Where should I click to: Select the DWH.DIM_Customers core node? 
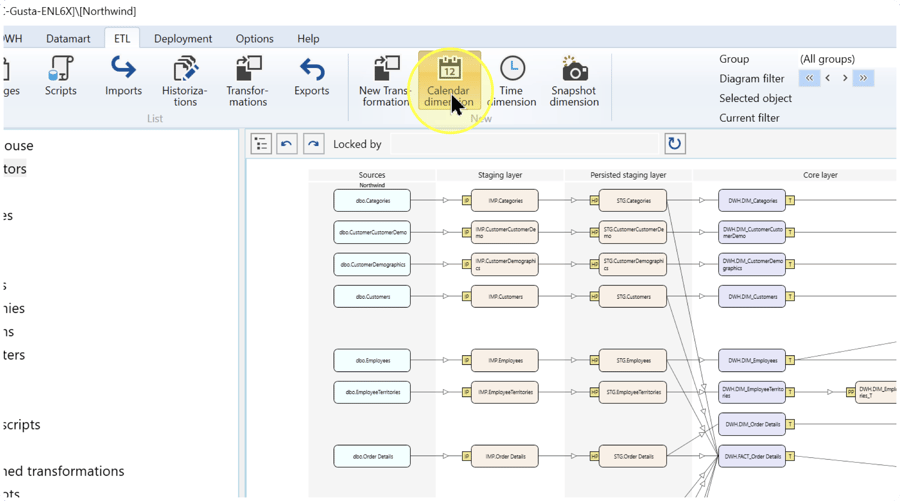752,297
